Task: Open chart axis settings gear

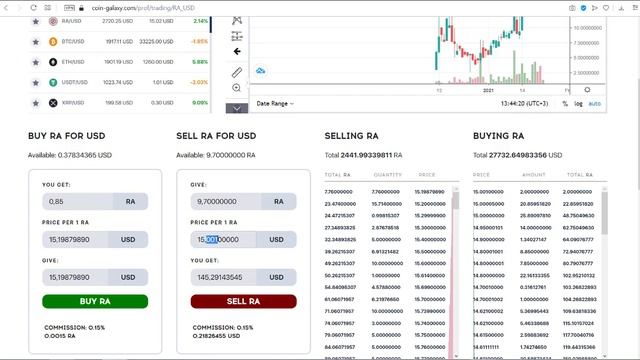Action: pyautogui.click(x=587, y=90)
